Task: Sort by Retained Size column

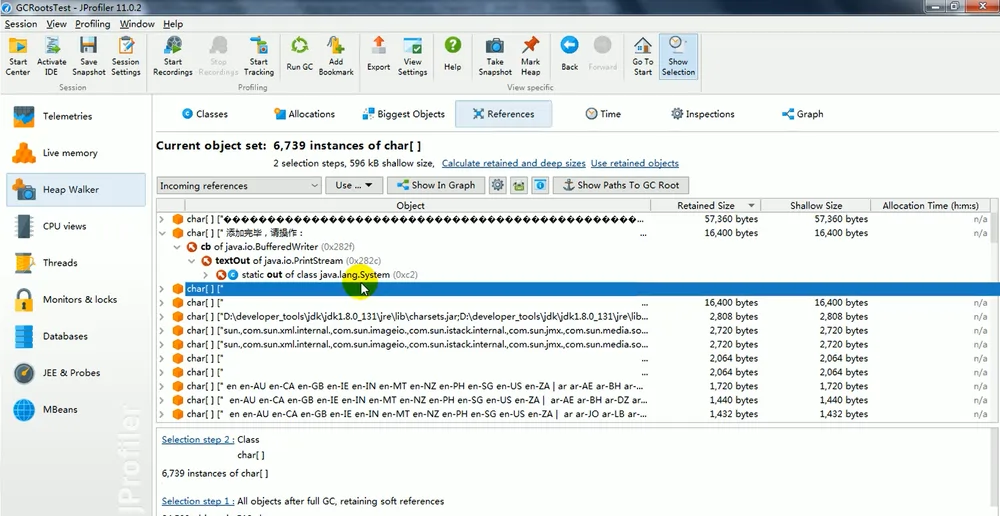Action: pos(705,205)
